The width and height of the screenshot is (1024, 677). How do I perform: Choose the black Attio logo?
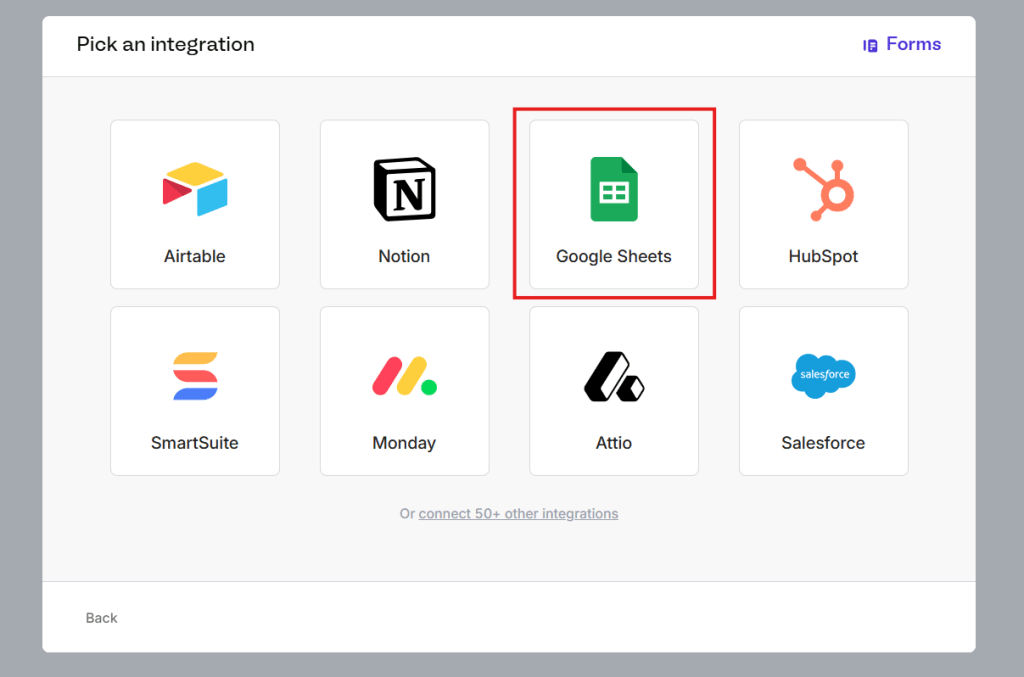614,376
